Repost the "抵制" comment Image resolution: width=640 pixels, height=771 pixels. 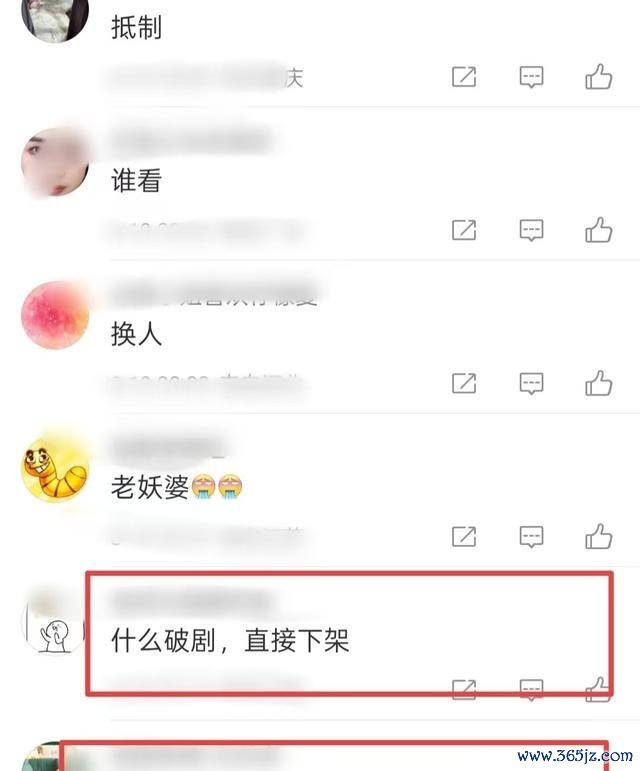[x=464, y=77]
